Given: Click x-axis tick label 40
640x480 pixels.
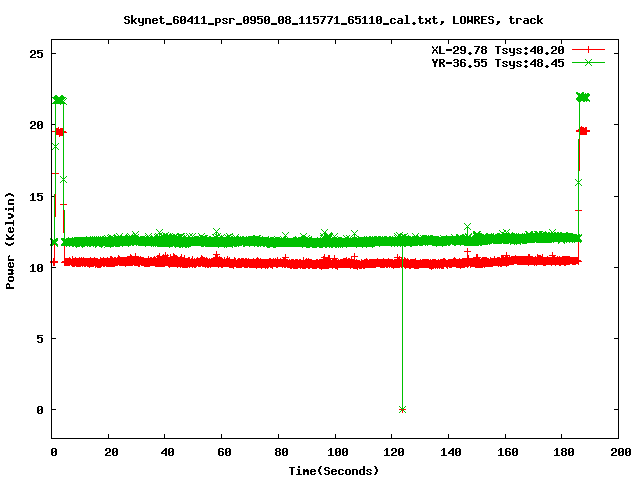Looking at the screenshot, I should point(167,452).
